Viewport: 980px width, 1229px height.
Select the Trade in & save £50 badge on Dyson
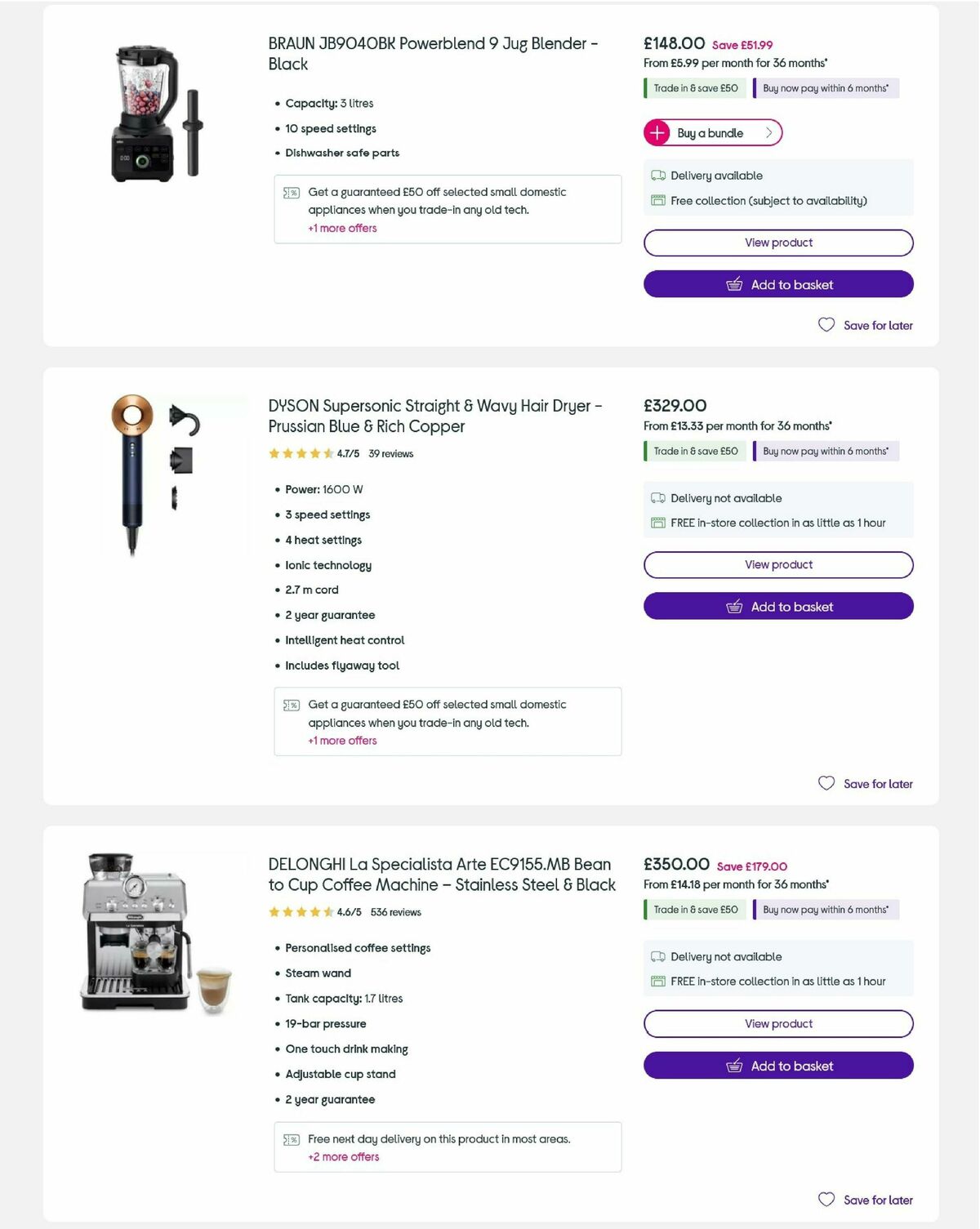693,451
